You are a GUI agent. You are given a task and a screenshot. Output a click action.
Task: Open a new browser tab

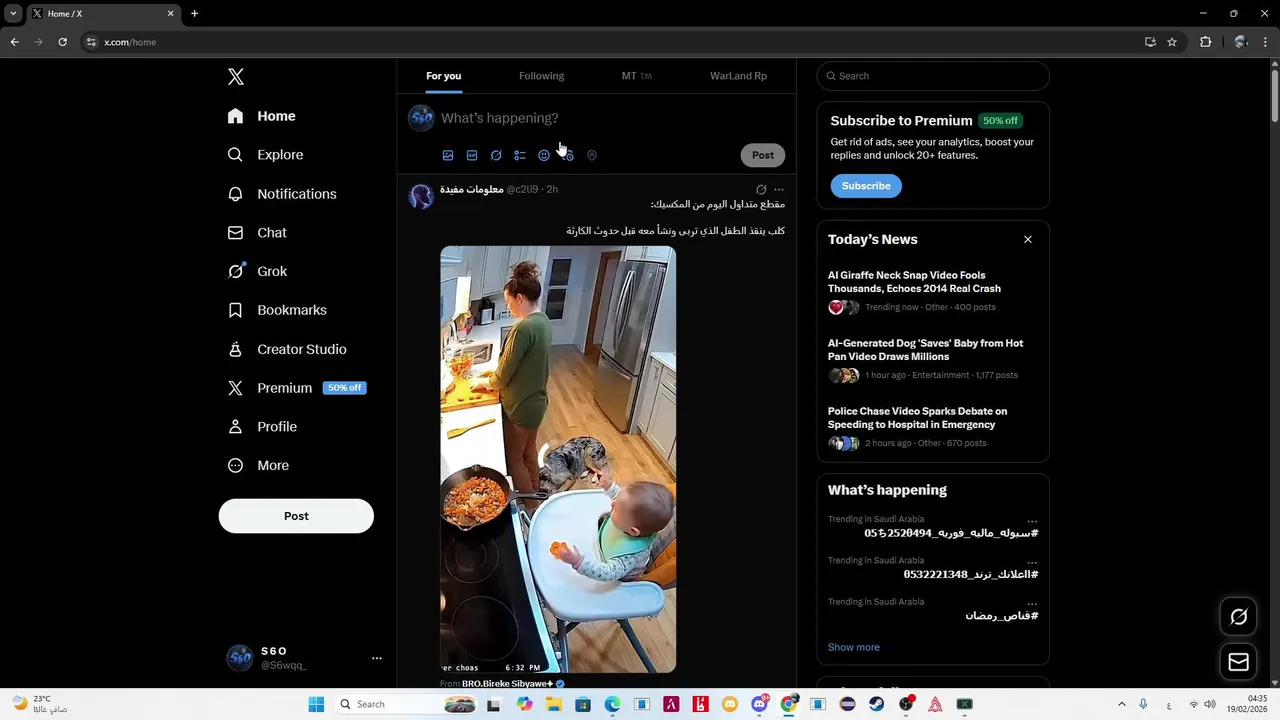click(194, 14)
